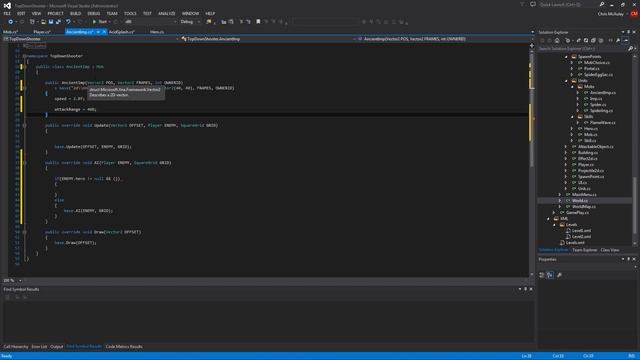Click Save All icon in toolbar
The image size is (640, 360).
pos(58,22)
